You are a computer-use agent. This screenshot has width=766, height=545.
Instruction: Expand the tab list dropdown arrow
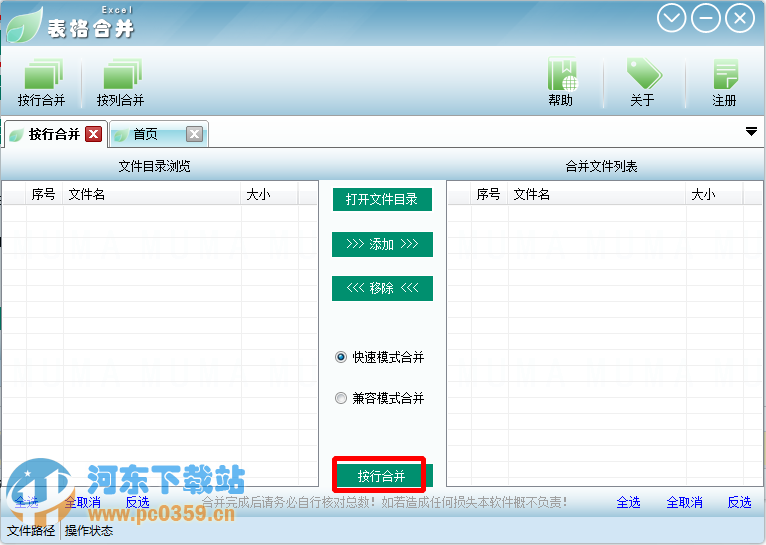point(751,131)
